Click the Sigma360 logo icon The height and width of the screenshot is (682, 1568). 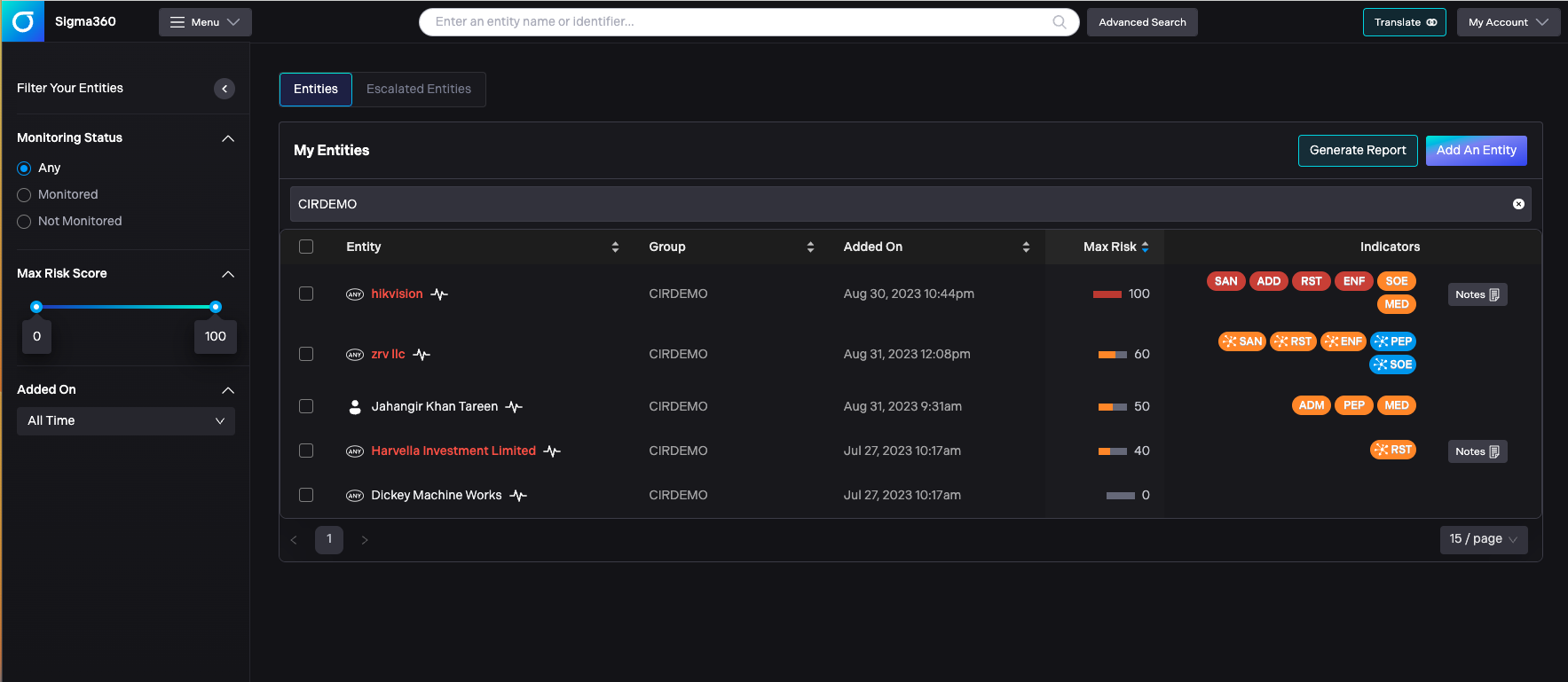(x=23, y=21)
